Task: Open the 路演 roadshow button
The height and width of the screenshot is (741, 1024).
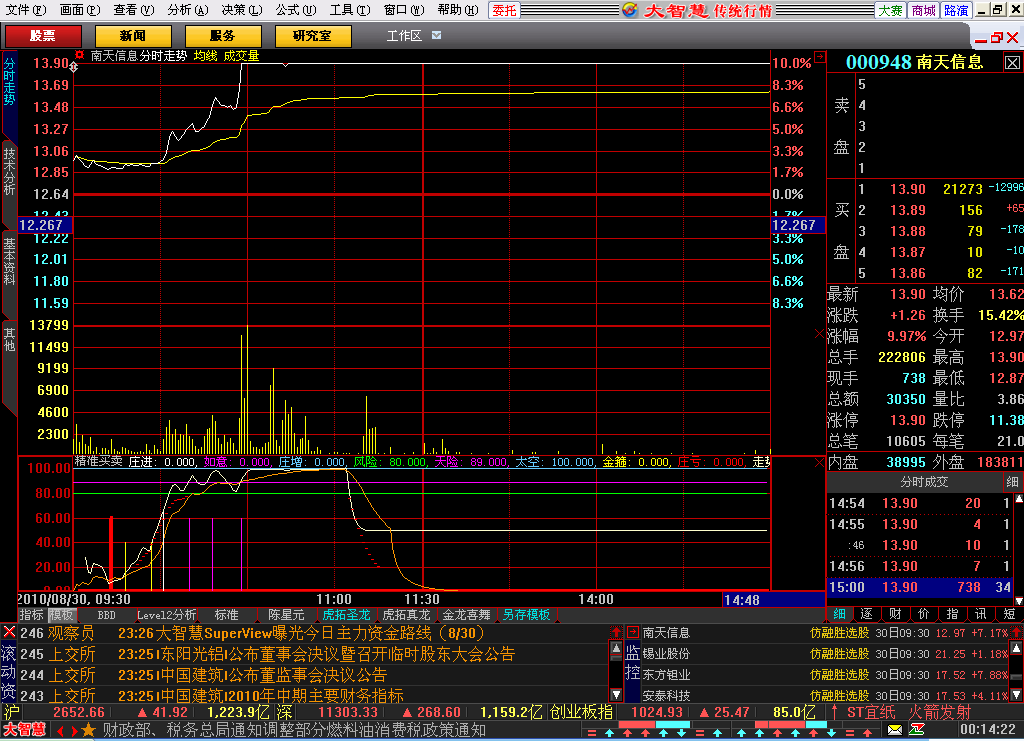Action: click(956, 10)
